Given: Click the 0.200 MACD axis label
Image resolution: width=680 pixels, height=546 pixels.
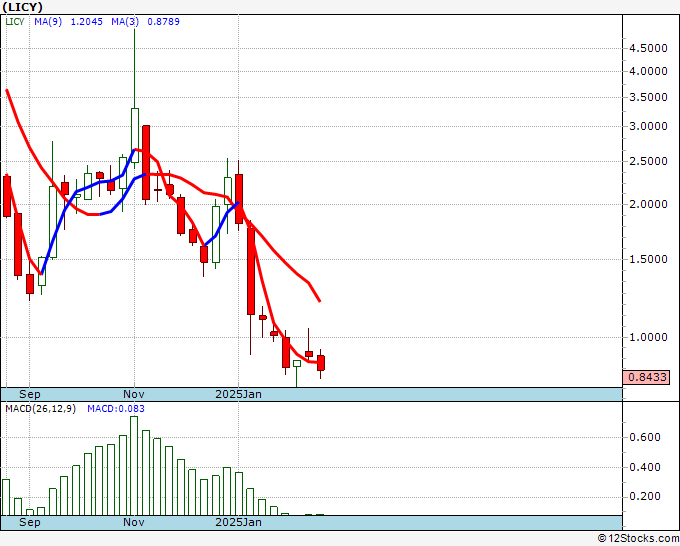Looking at the screenshot, I should [x=645, y=497].
